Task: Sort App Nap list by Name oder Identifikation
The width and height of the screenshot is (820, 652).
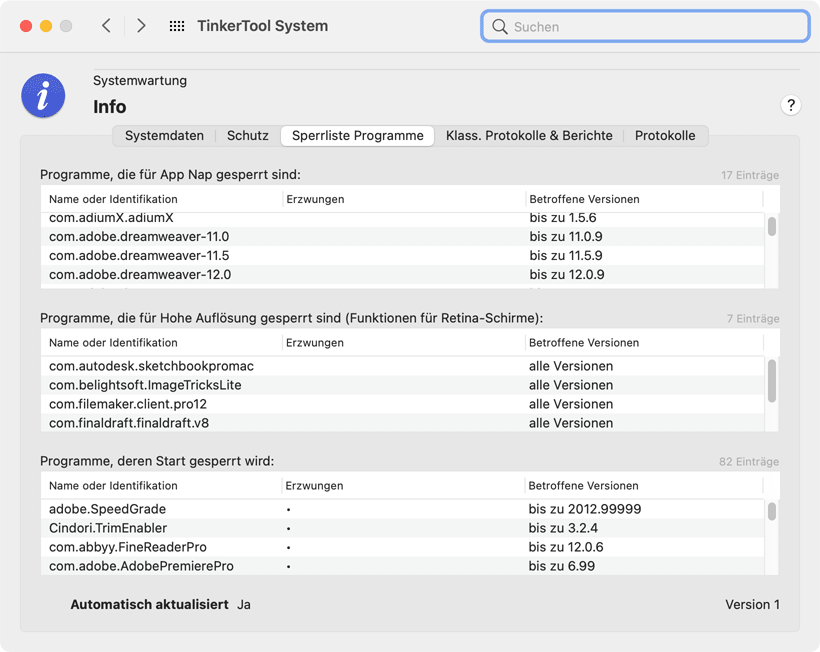Action: tap(162, 199)
